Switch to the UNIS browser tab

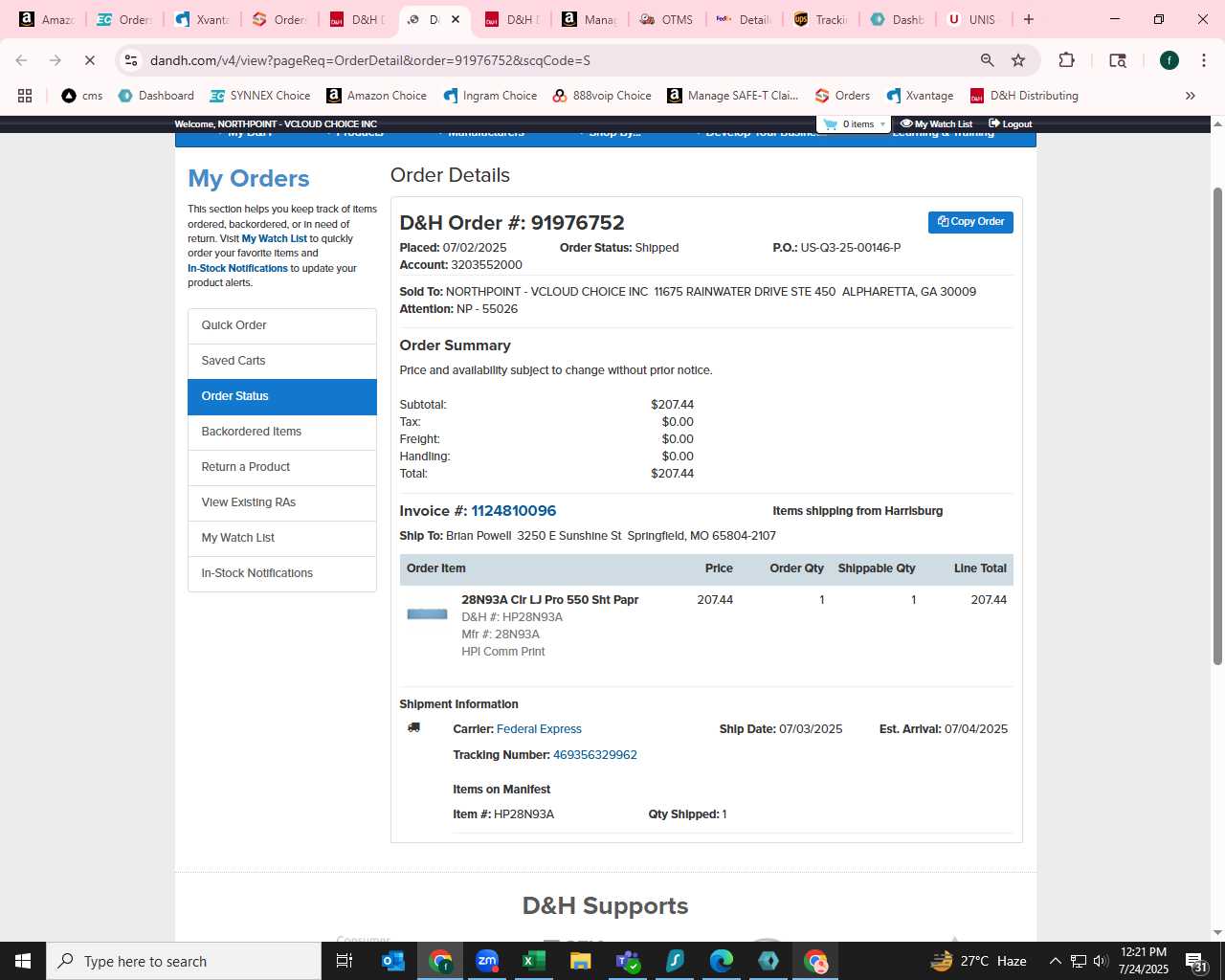pos(972,19)
